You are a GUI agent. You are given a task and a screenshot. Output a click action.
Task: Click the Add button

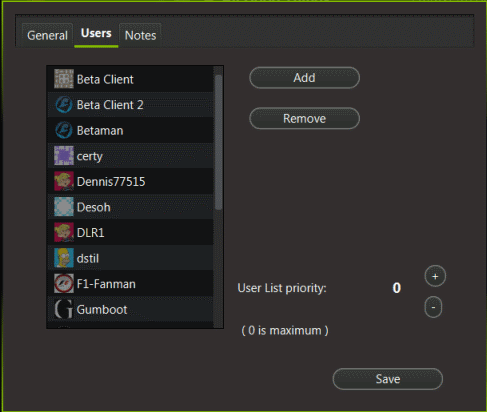click(304, 78)
